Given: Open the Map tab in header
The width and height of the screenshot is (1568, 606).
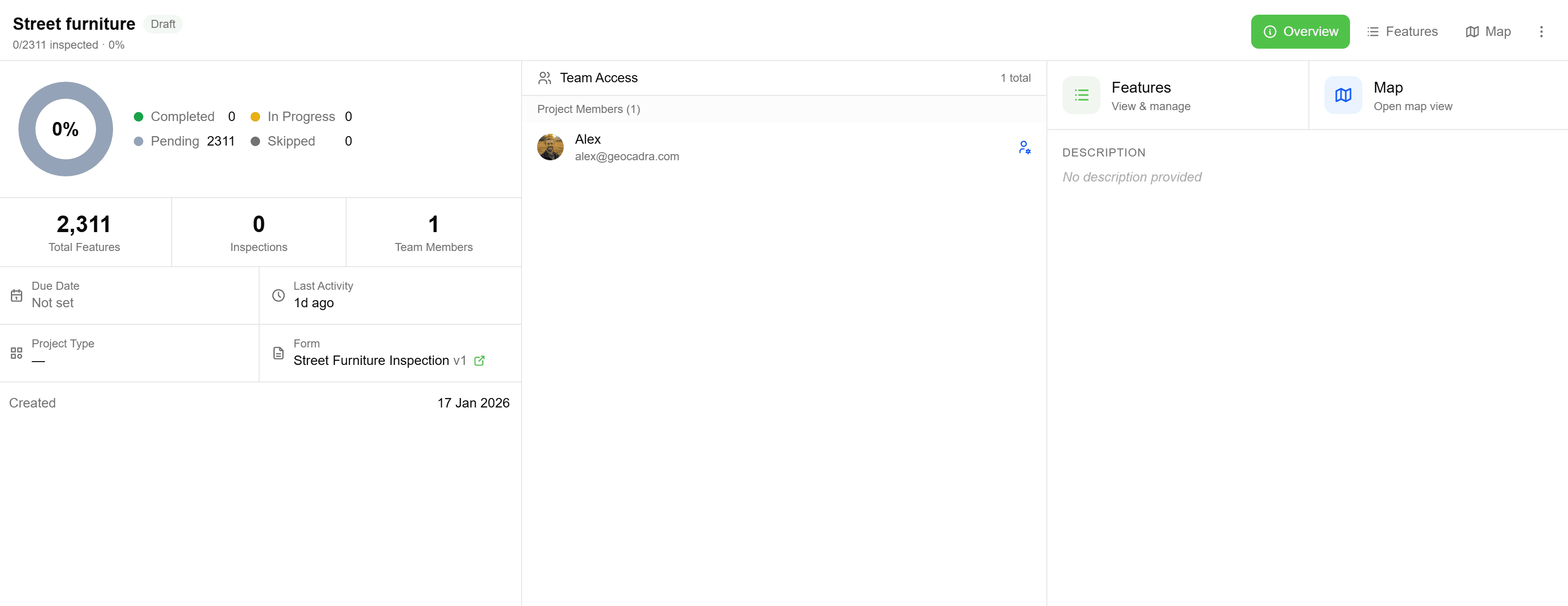Looking at the screenshot, I should point(1488,32).
